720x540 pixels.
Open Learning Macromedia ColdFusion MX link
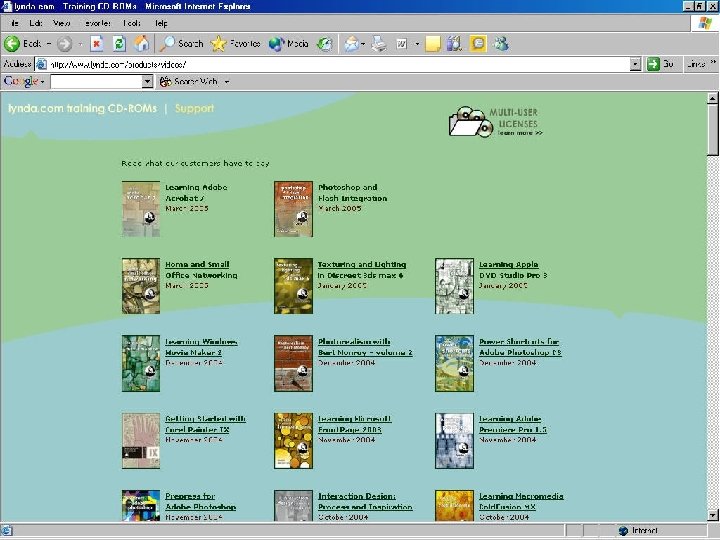click(x=521, y=501)
